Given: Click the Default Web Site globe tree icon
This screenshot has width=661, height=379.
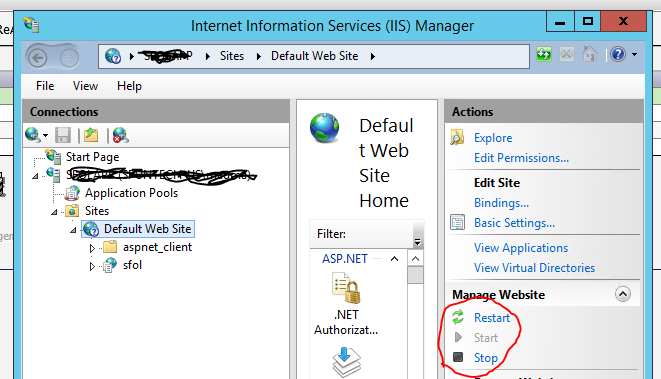Looking at the screenshot, I should tap(91, 229).
